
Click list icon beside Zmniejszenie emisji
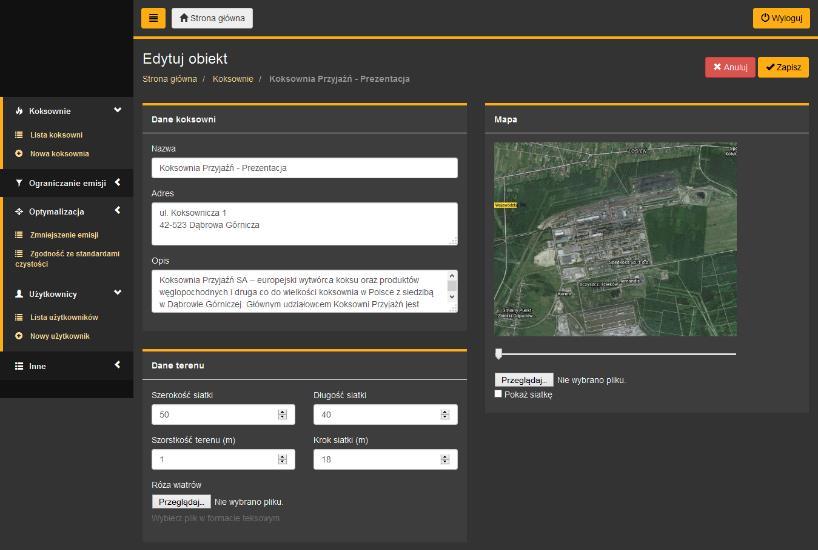19,235
